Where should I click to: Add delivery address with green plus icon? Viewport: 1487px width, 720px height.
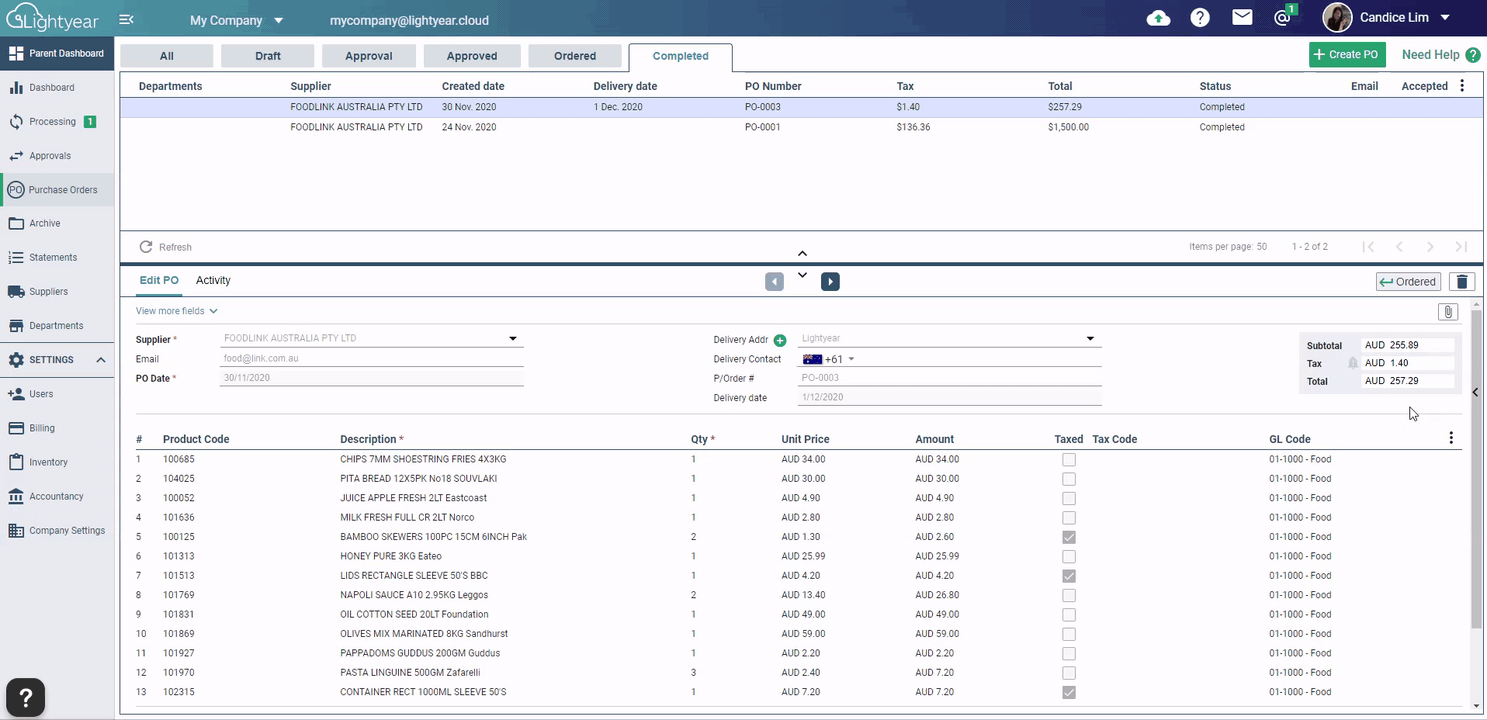[780, 340]
